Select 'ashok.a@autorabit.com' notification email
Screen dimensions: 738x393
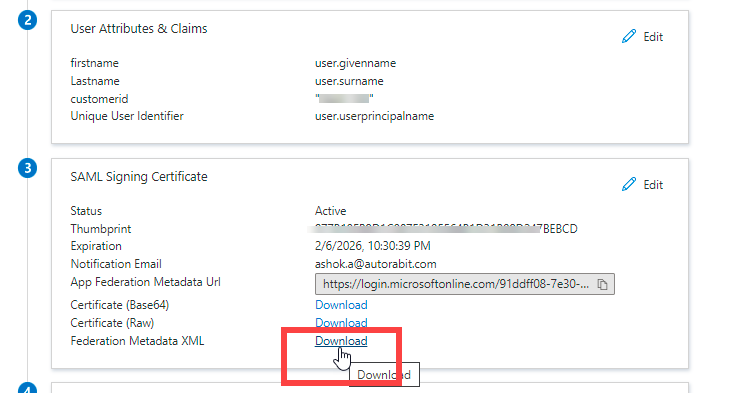376,264
